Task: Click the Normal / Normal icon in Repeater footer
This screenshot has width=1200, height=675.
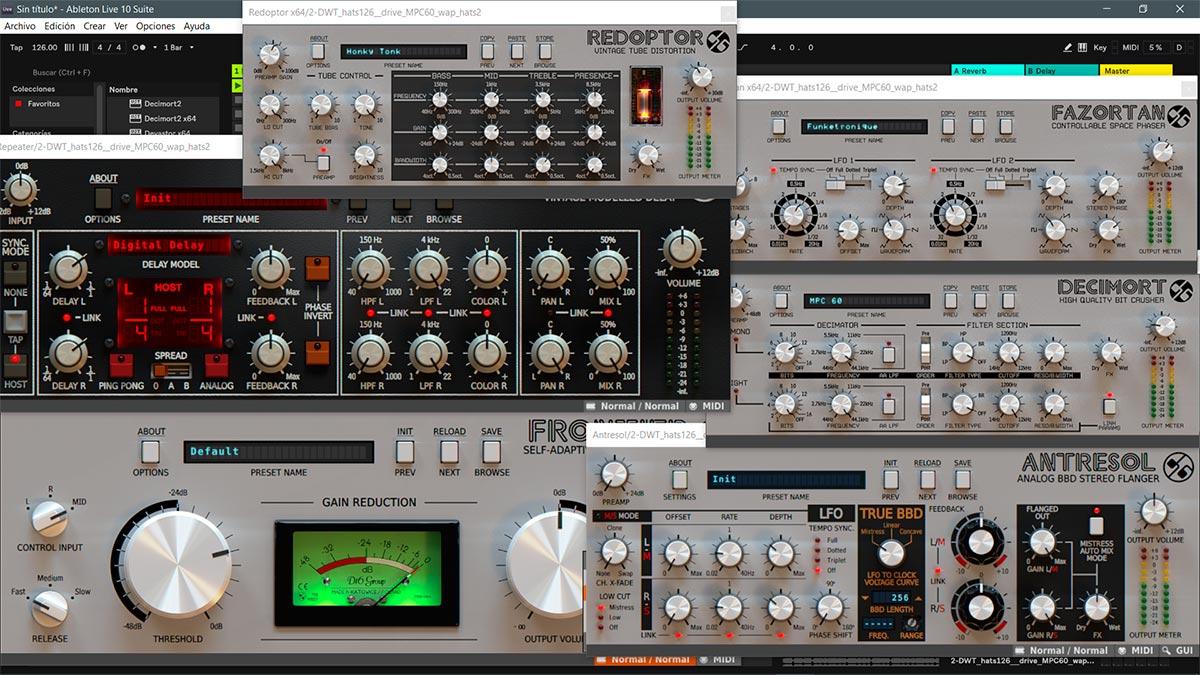Action: (590, 406)
